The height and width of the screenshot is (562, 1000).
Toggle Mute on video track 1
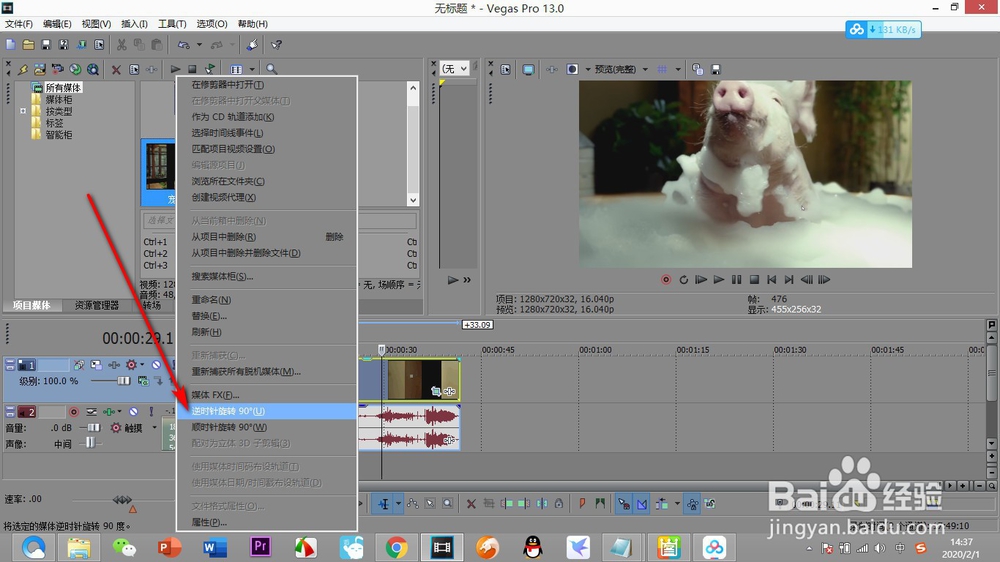[156, 365]
